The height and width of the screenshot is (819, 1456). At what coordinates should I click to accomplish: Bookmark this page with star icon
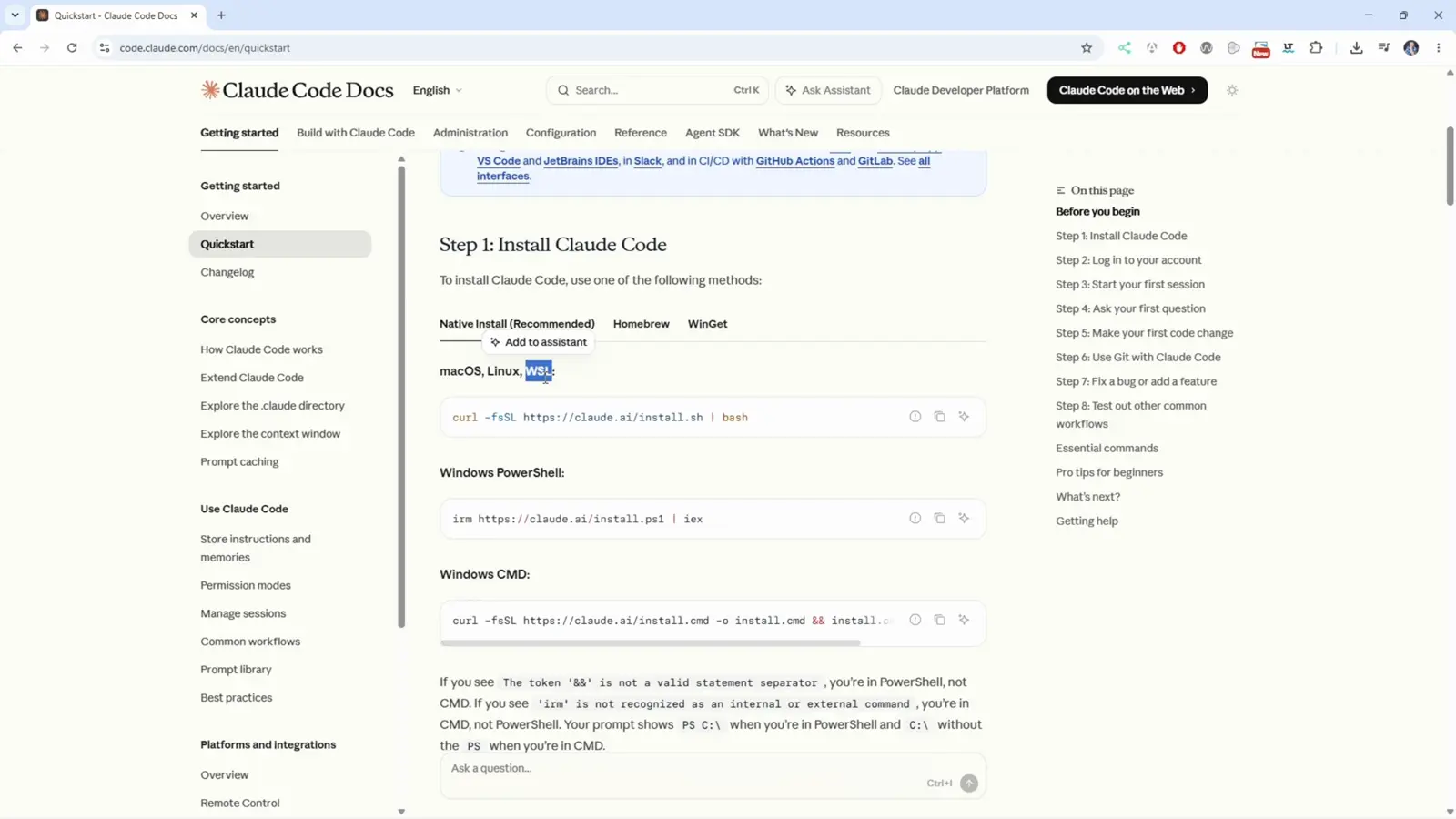1087,48
